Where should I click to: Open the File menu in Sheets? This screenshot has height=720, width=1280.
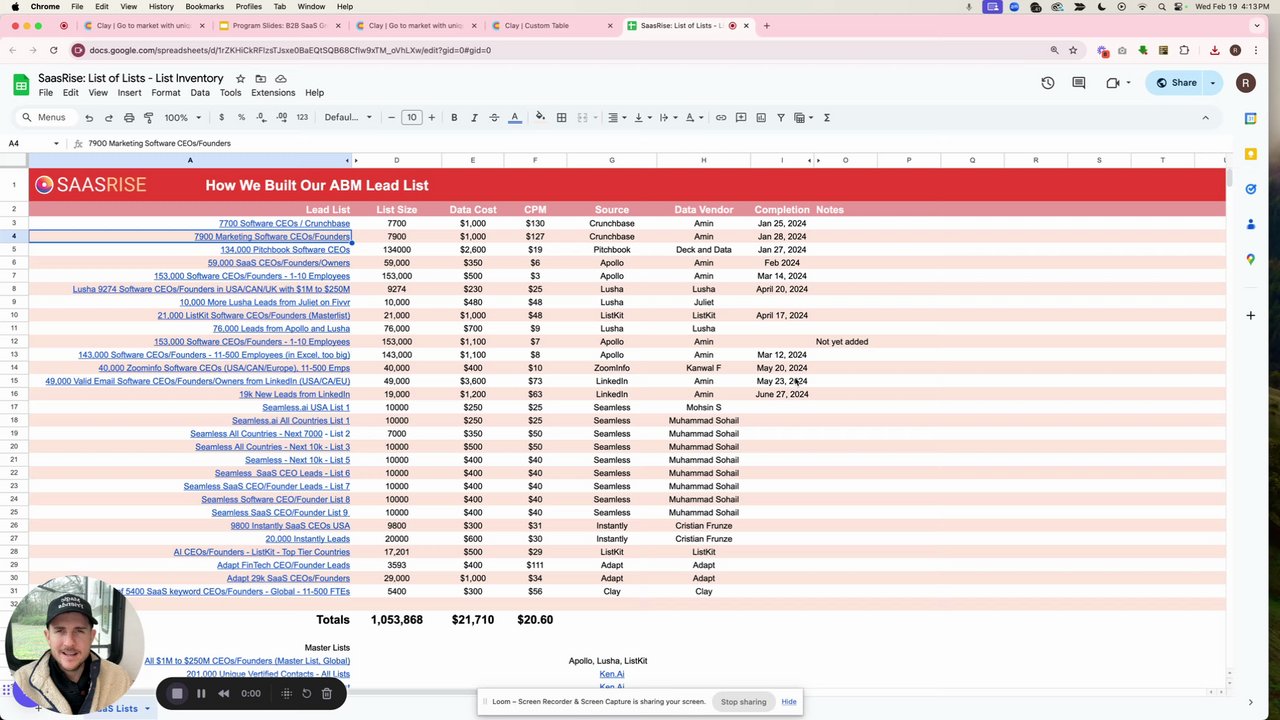[46, 93]
